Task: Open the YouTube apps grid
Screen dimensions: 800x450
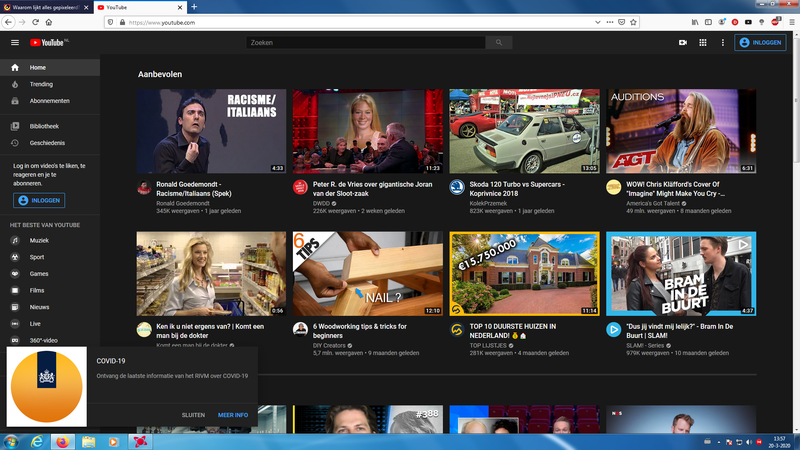Action: coord(703,43)
